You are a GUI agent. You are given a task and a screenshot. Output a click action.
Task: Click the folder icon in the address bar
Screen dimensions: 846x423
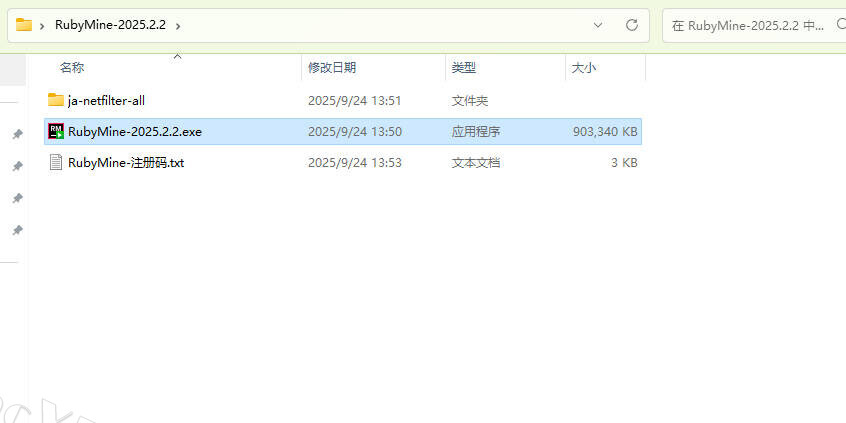point(24,24)
